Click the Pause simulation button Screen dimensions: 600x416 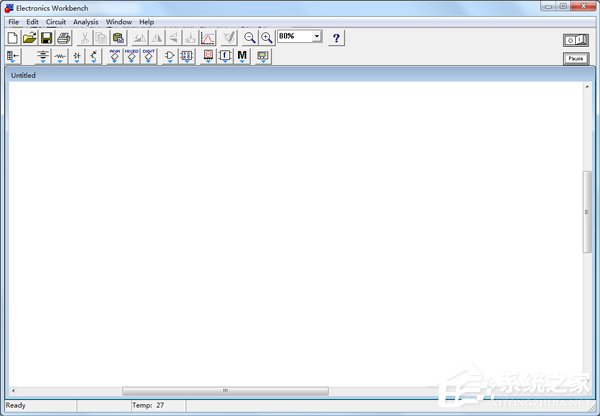pyautogui.click(x=576, y=59)
